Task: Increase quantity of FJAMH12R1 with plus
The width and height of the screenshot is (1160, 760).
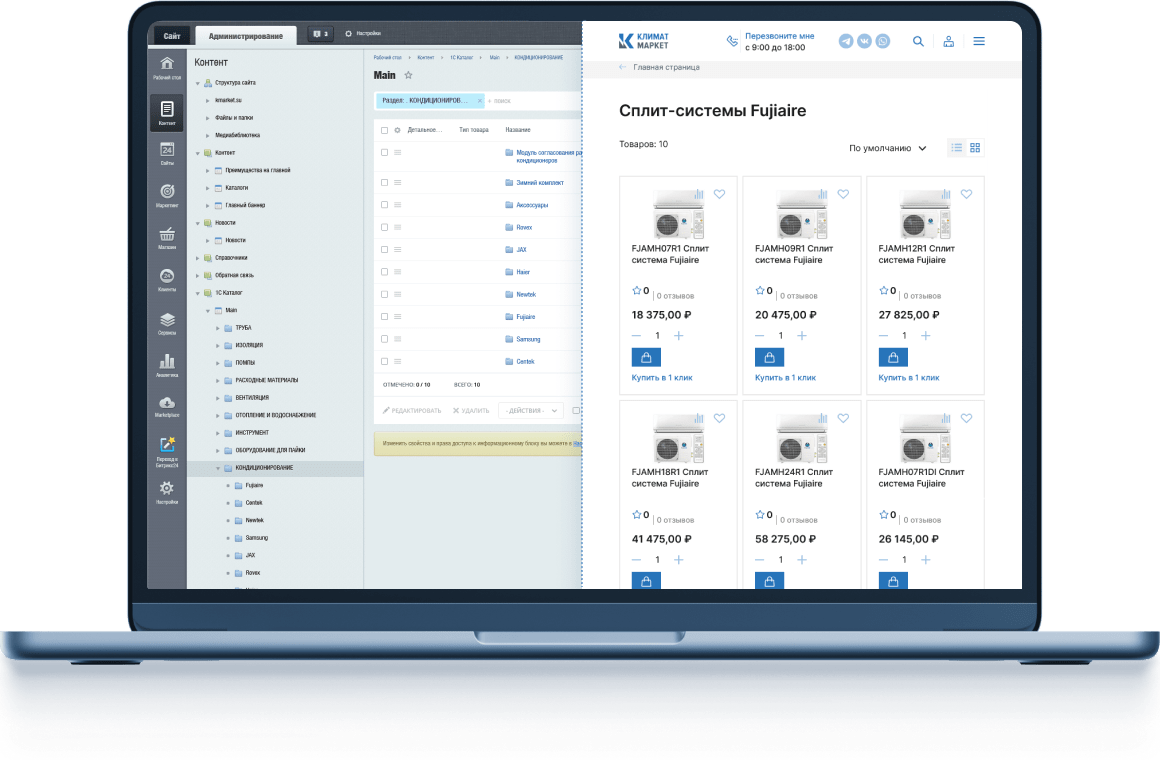Action: coord(925,336)
